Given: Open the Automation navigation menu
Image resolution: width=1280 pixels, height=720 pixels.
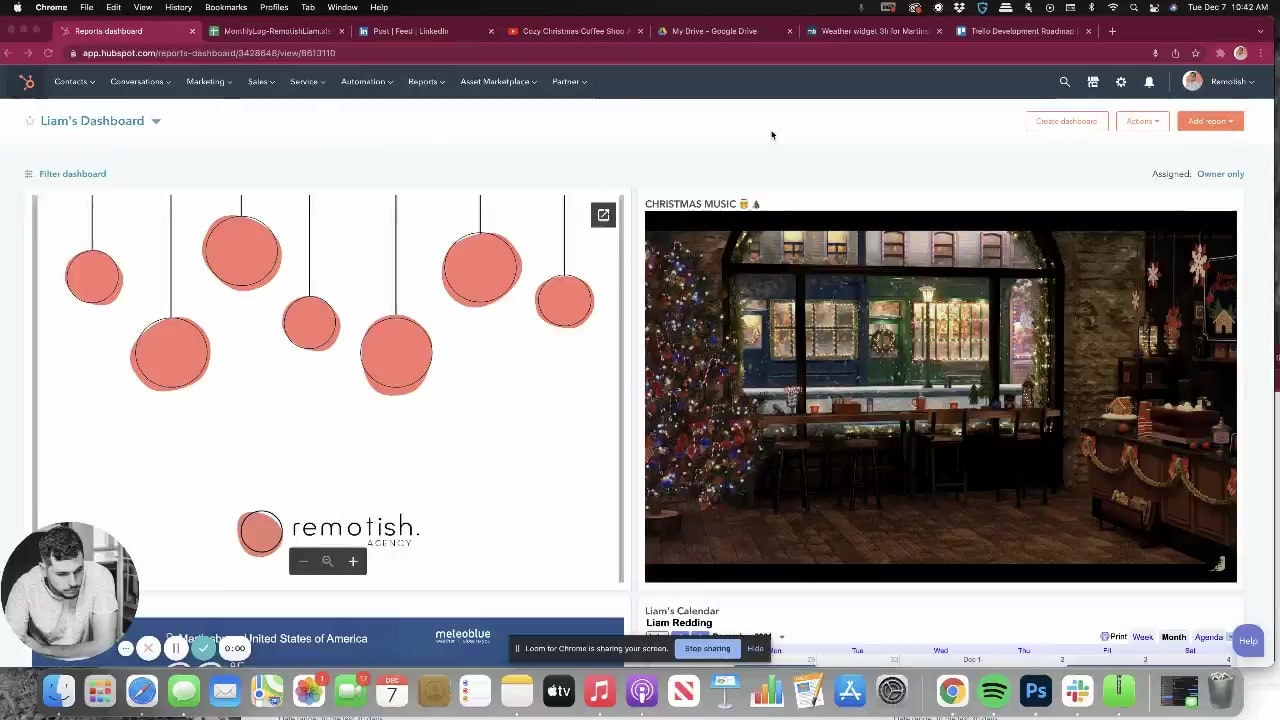Looking at the screenshot, I should 367,82.
